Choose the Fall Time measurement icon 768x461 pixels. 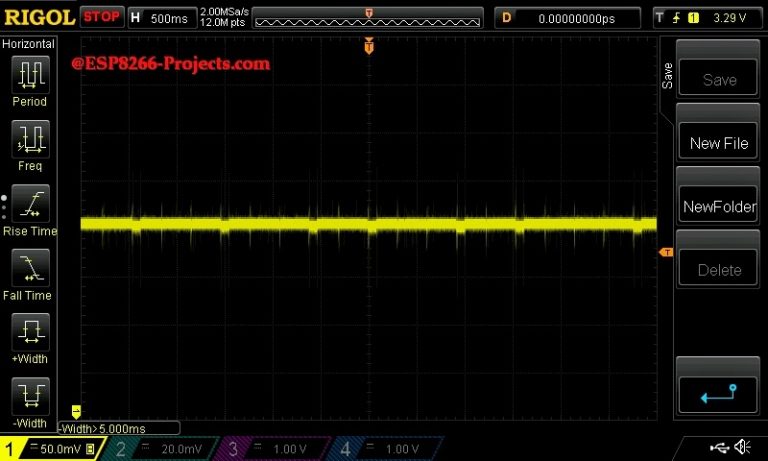pos(29,268)
